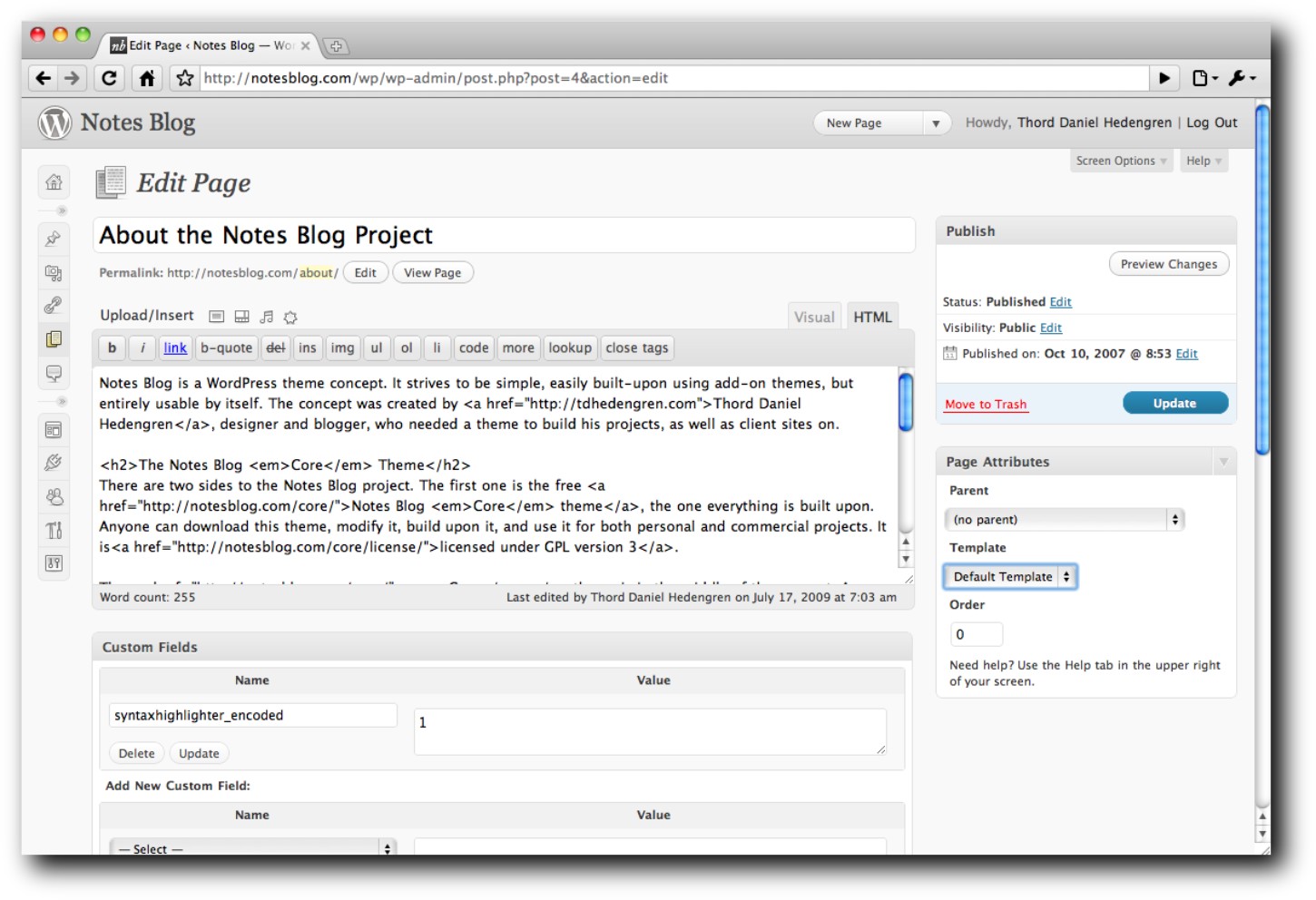Open the Comments bubble icon in sidebar
Viewport: 1316px width, 900px height.
coord(54,373)
